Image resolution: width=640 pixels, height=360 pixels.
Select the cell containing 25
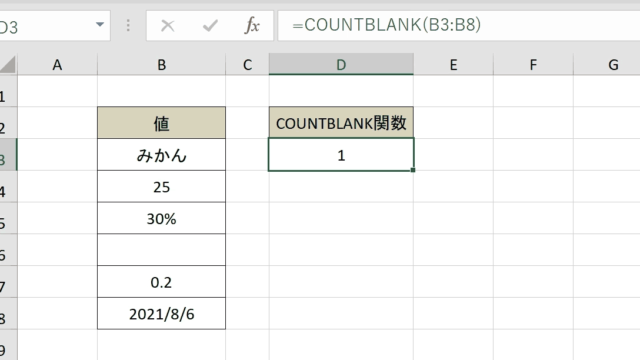coord(162,187)
